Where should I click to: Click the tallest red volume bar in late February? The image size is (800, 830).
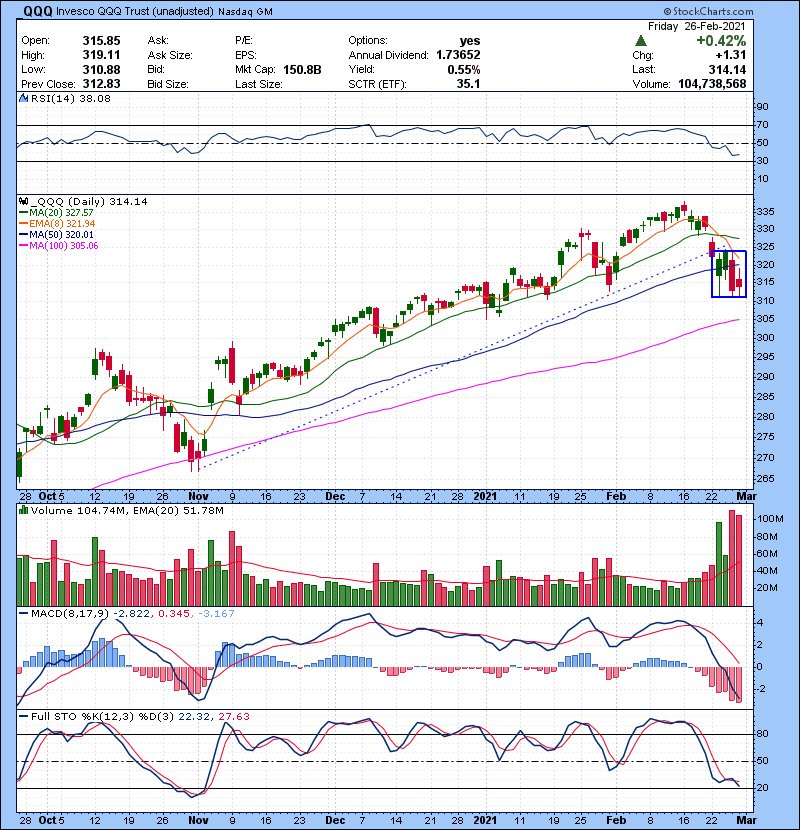click(x=732, y=558)
